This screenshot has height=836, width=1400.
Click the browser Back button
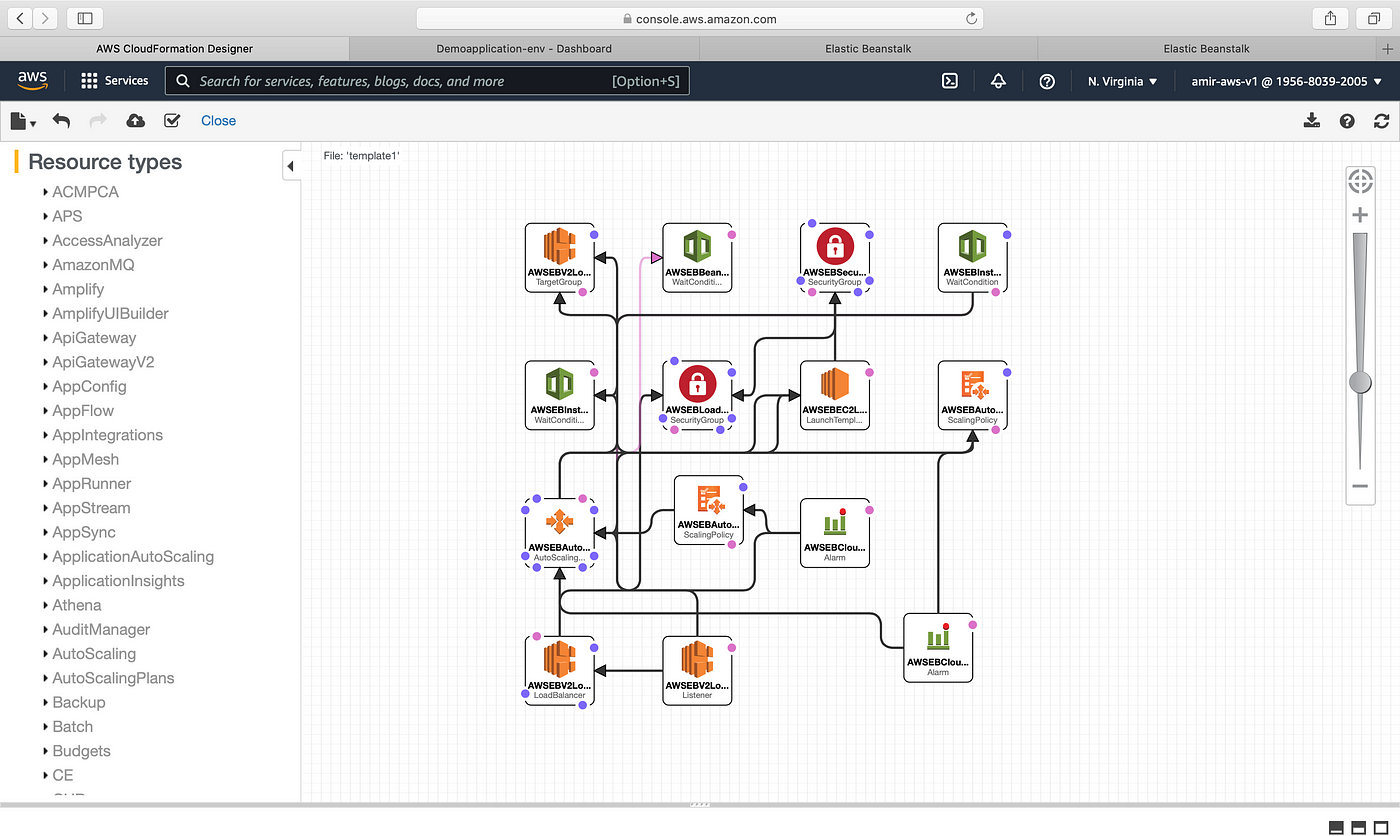(20, 18)
